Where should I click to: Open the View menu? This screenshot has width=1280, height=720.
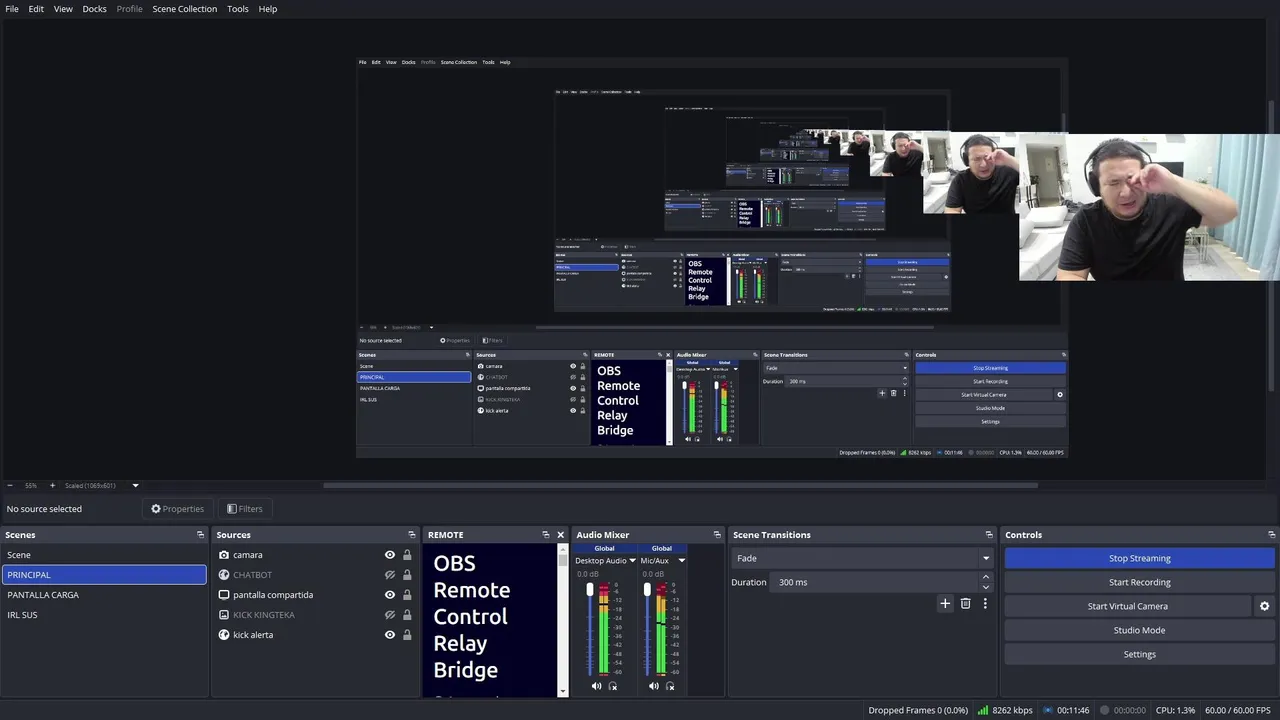[63, 9]
